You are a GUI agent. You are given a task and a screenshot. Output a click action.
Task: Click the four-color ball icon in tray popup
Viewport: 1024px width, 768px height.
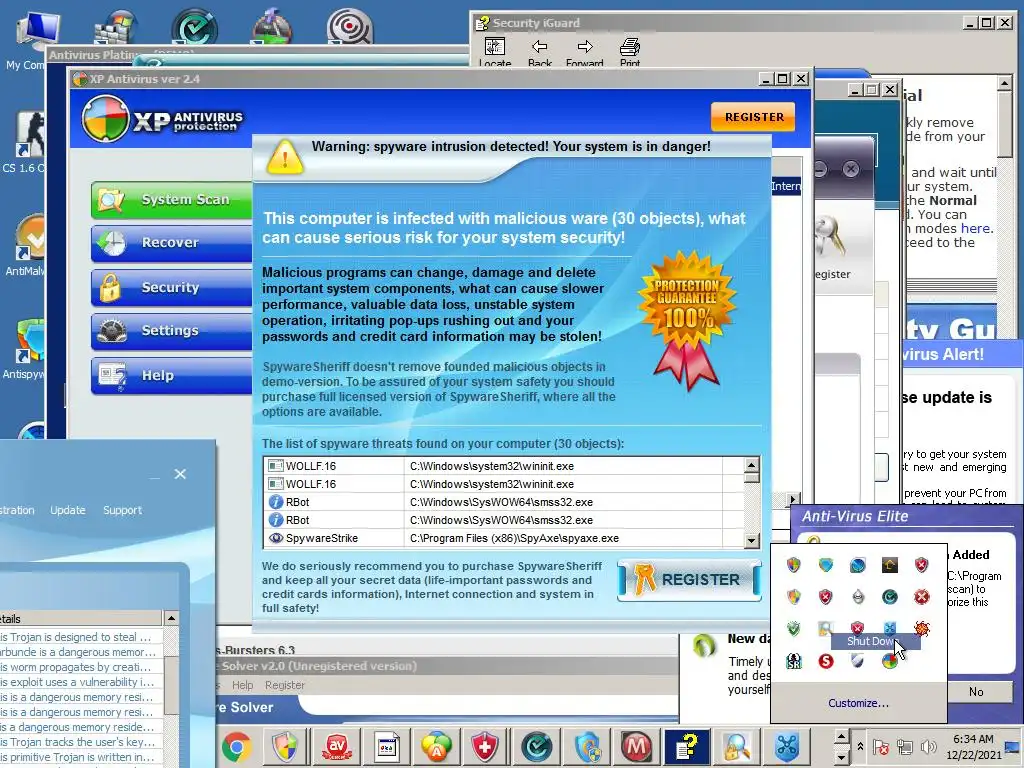click(889, 661)
